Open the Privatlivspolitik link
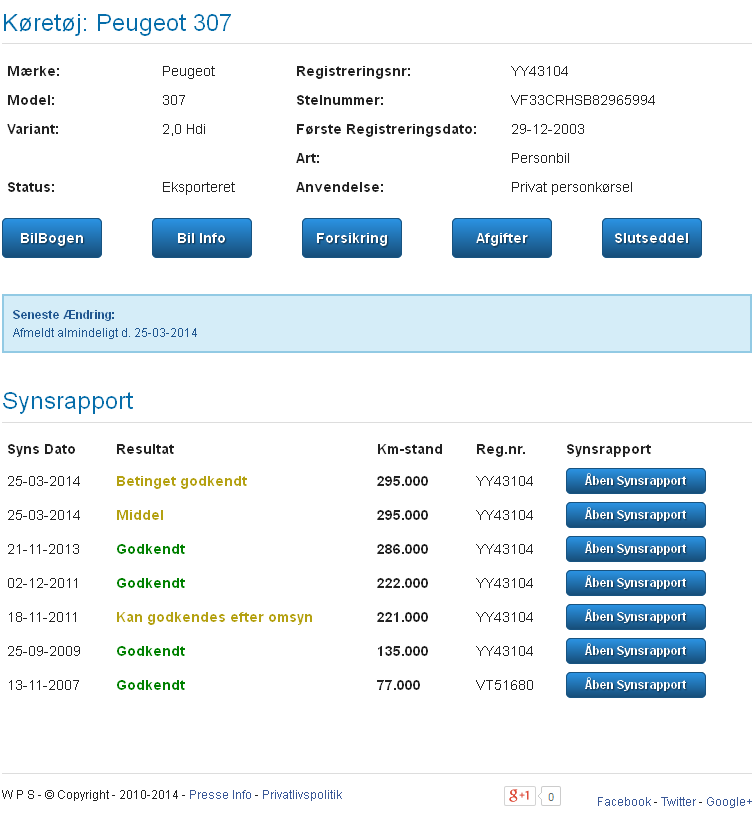 (302, 795)
